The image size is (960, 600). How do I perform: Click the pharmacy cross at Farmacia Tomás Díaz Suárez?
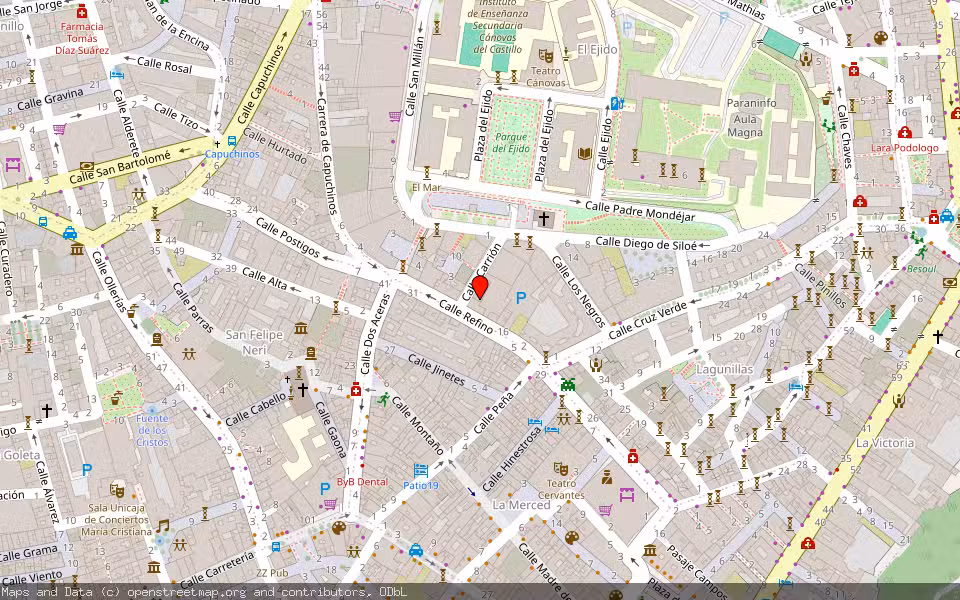82,12
